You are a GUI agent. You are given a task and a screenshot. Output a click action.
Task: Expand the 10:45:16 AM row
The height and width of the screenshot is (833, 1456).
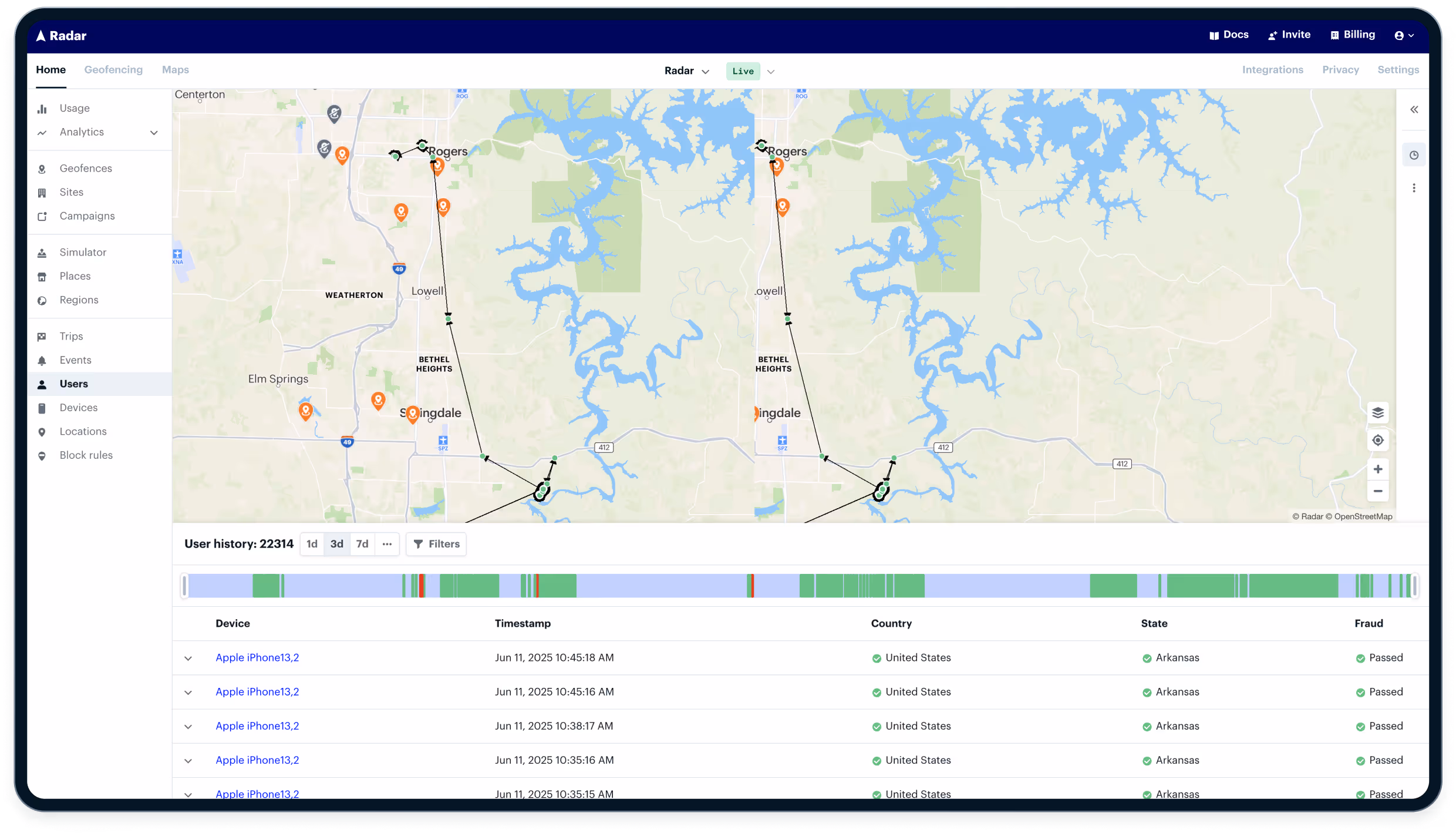188,692
